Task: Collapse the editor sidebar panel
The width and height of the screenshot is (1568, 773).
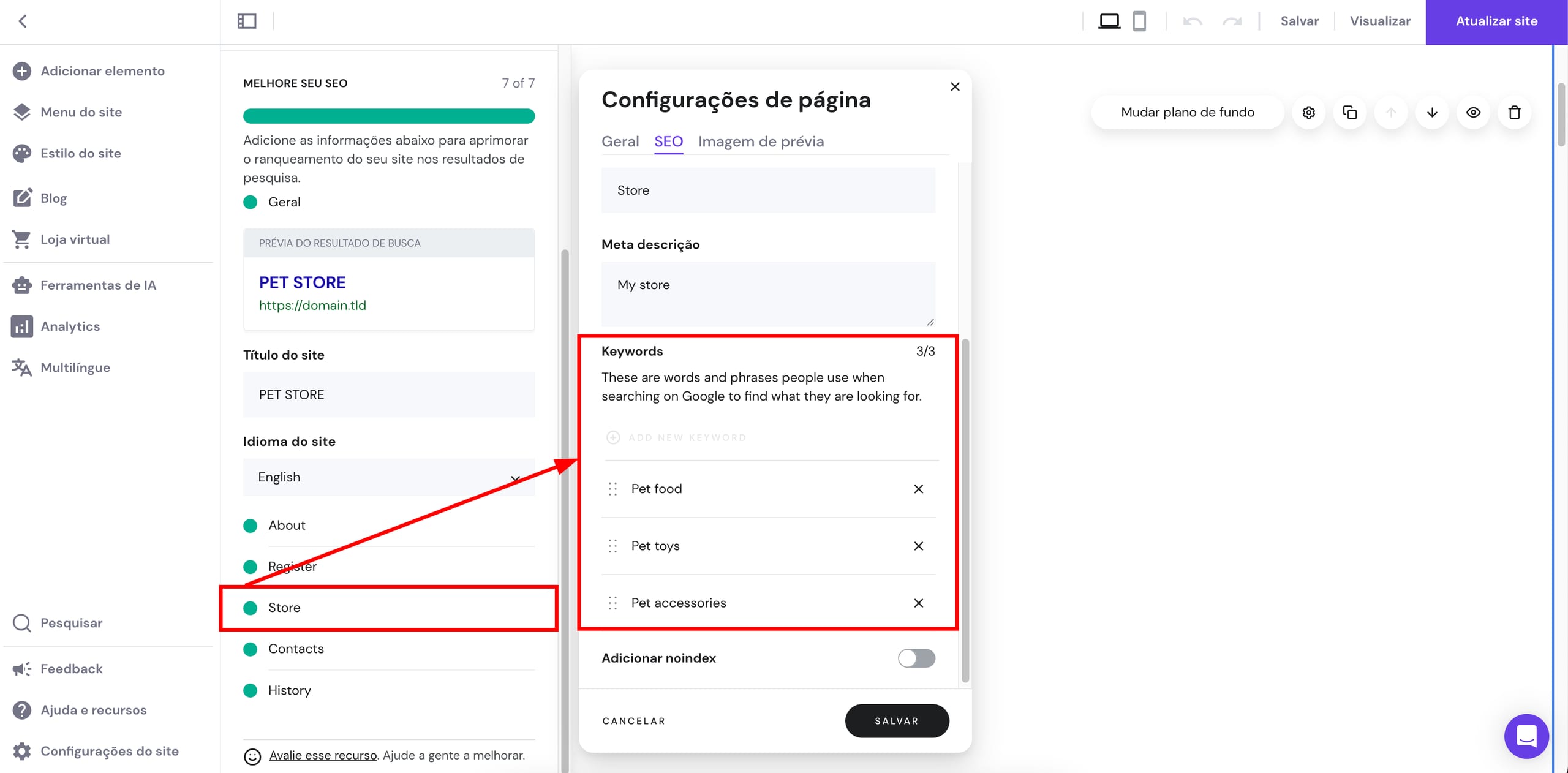Action: (247, 20)
